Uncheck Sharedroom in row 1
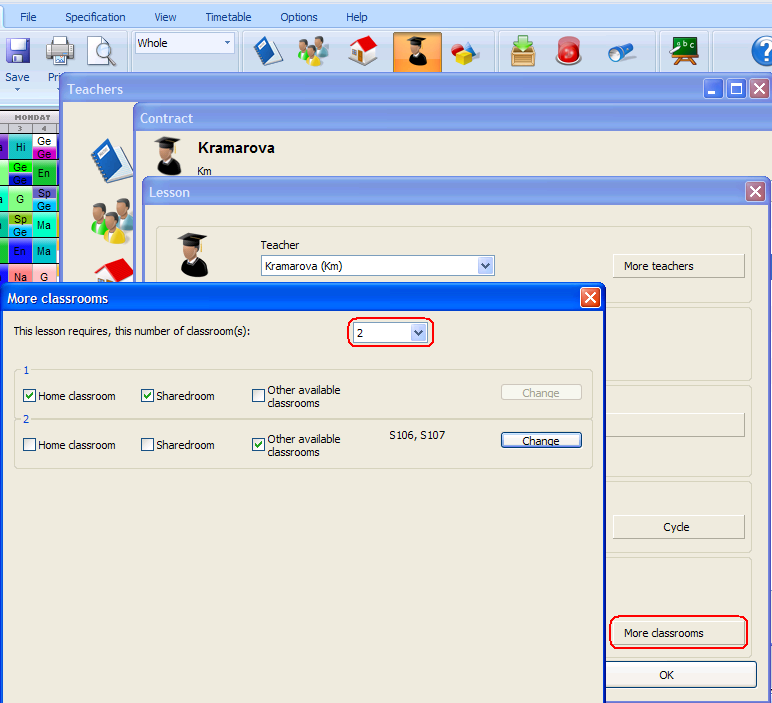This screenshot has height=703, width=772. pos(148,396)
